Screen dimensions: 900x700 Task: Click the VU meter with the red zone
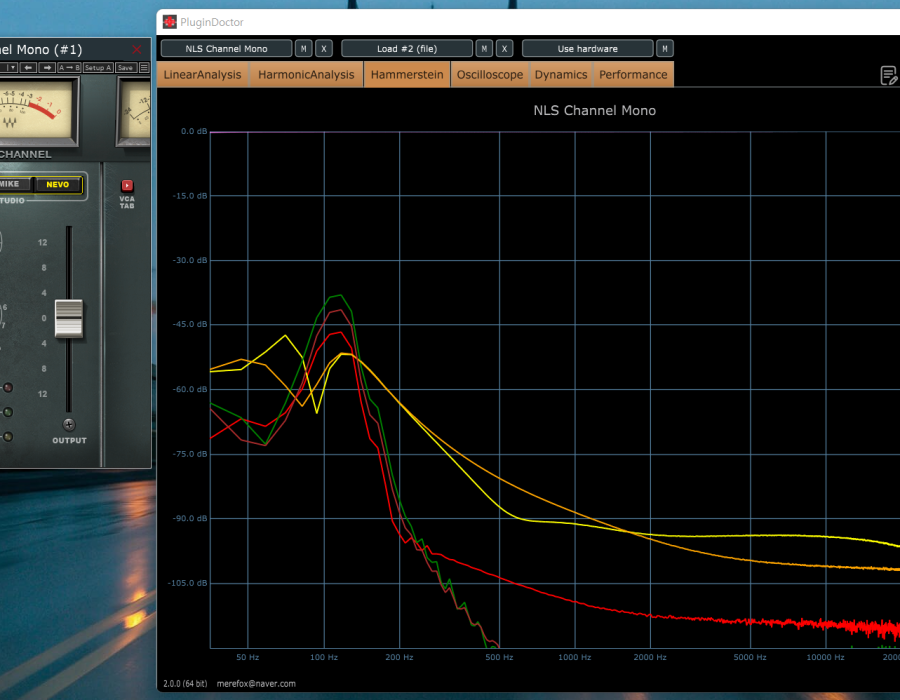coord(38,110)
